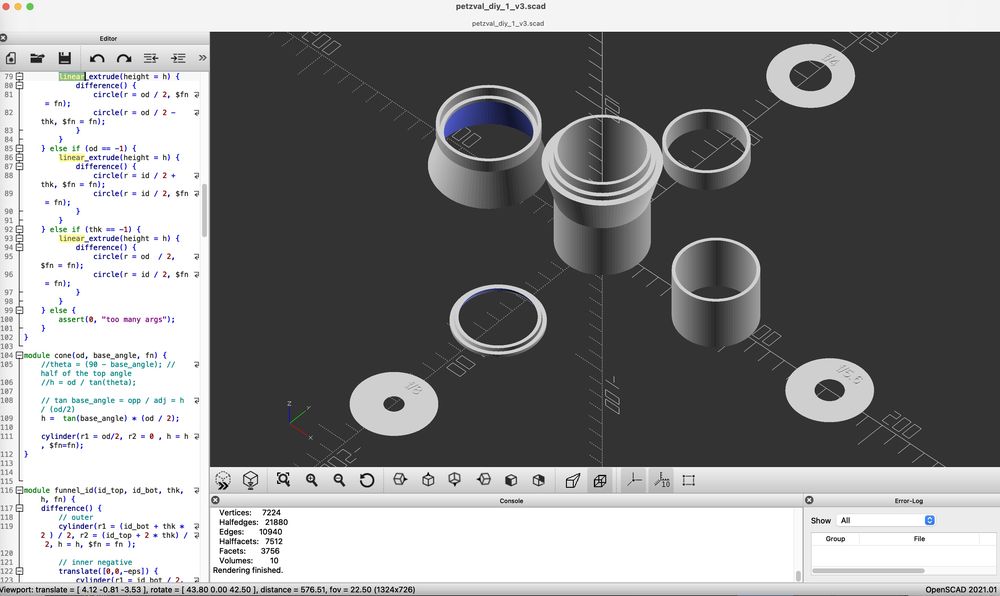Save the file using the floppy disk icon
The height and width of the screenshot is (596, 1000).
pos(64,58)
